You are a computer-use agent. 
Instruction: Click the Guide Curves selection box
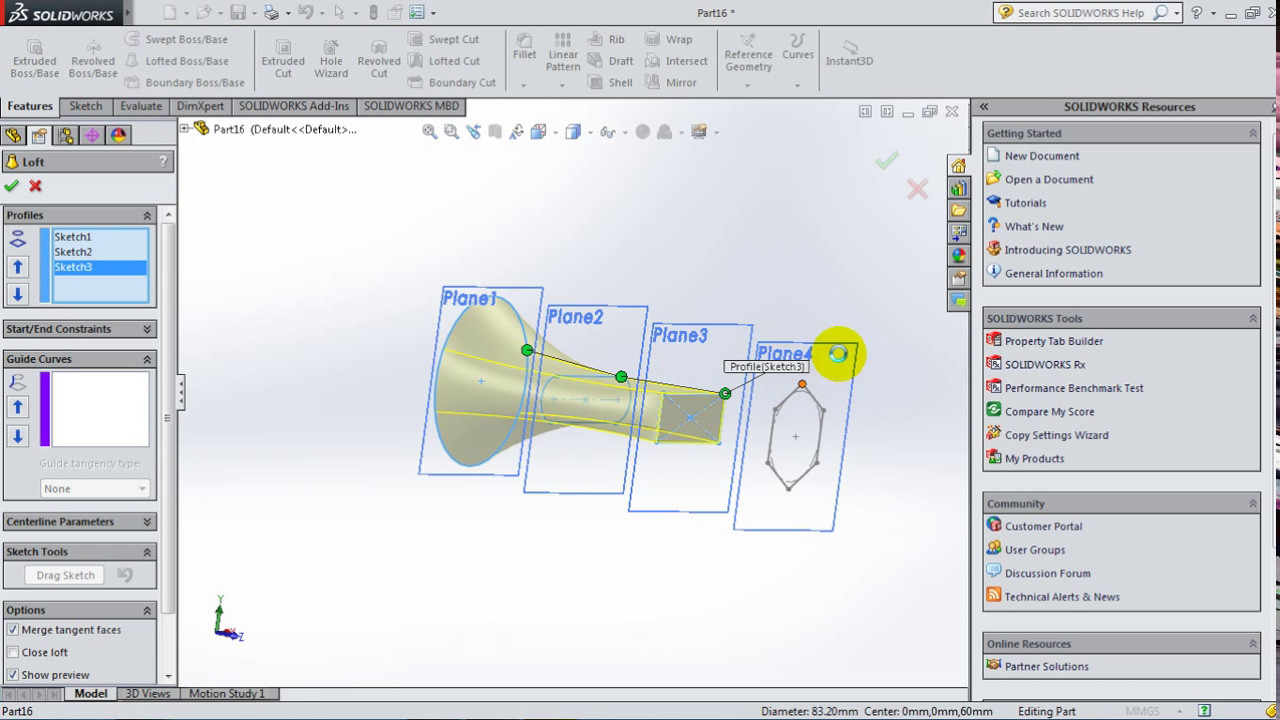[100, 409]
